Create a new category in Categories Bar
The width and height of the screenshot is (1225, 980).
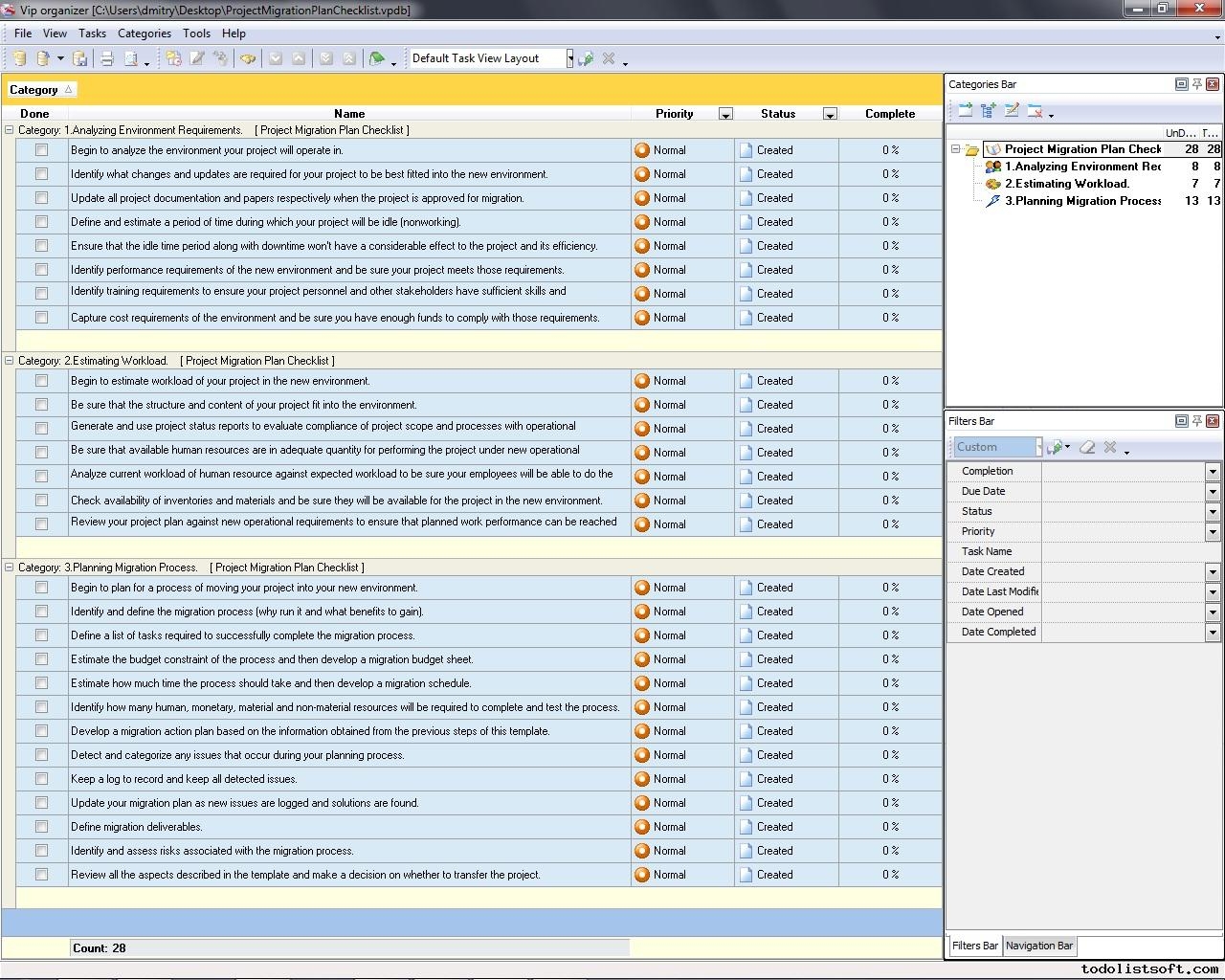point(965,111)
